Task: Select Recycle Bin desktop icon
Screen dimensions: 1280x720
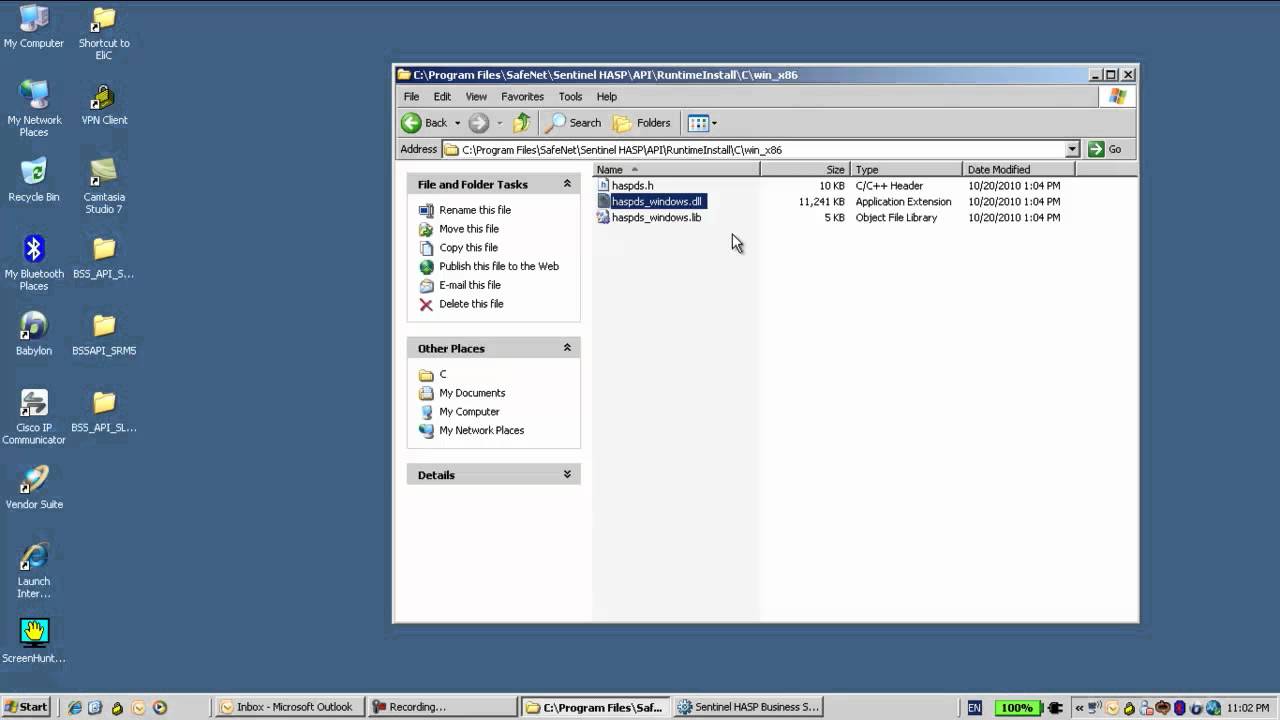Action: [x=34, y=181]
